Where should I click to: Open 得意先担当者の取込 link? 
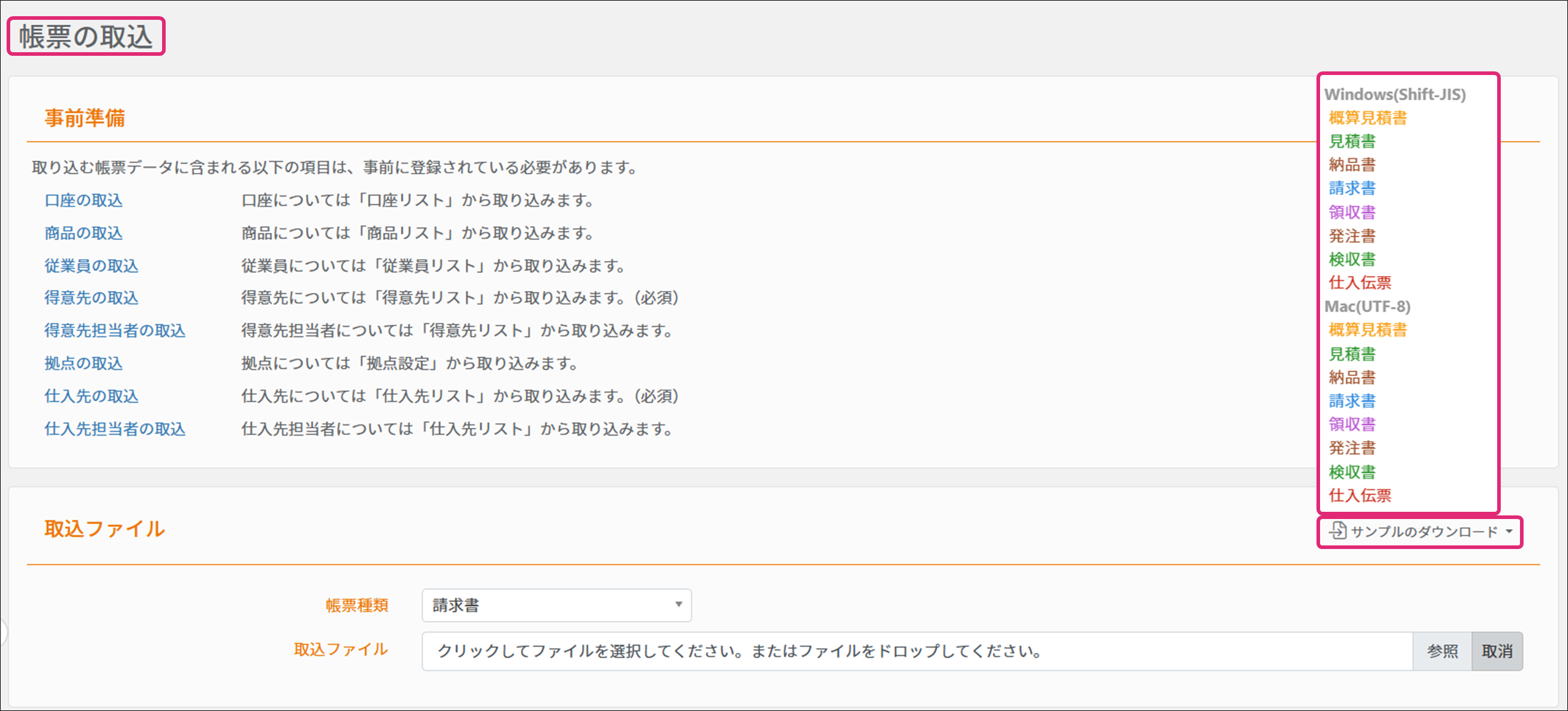click(115, 331)
